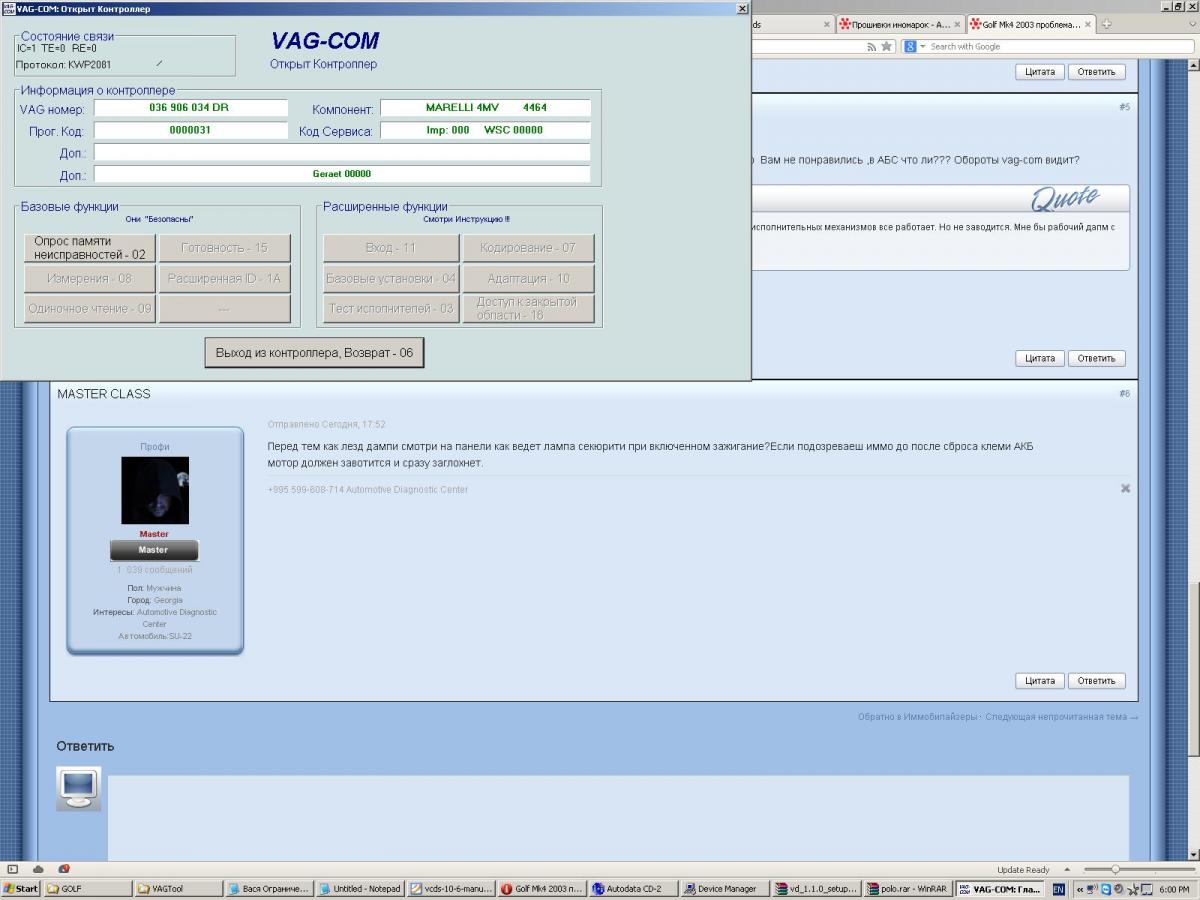Click Ответить button in post #5

pos(1096,359)
